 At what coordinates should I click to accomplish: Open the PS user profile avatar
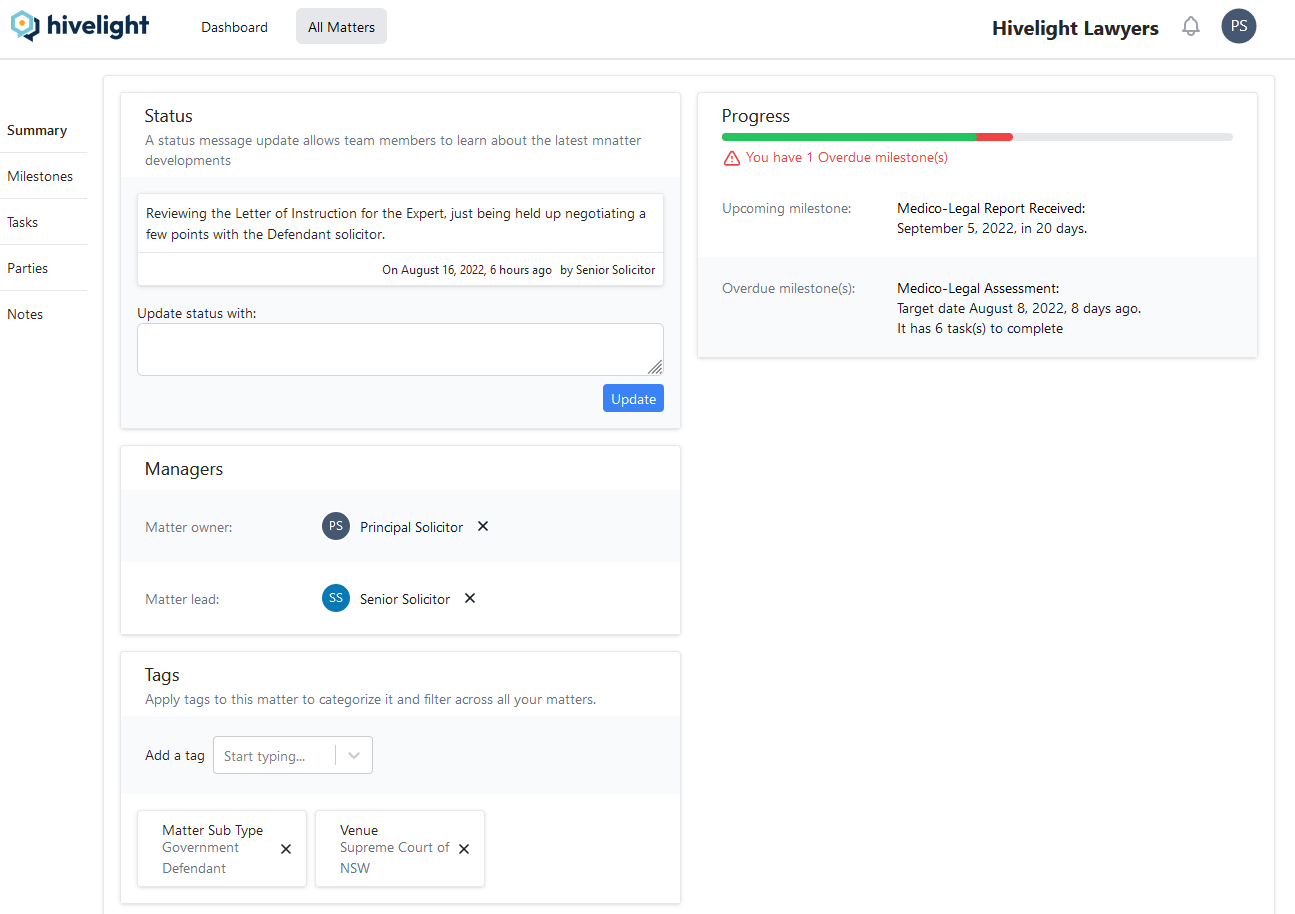tap(1238, 27)
